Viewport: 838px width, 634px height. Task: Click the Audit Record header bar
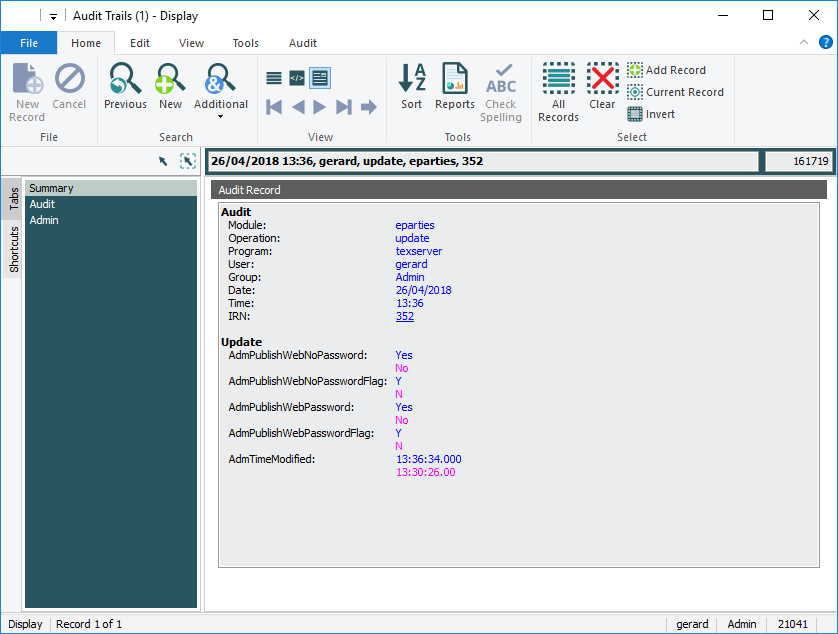518,190
